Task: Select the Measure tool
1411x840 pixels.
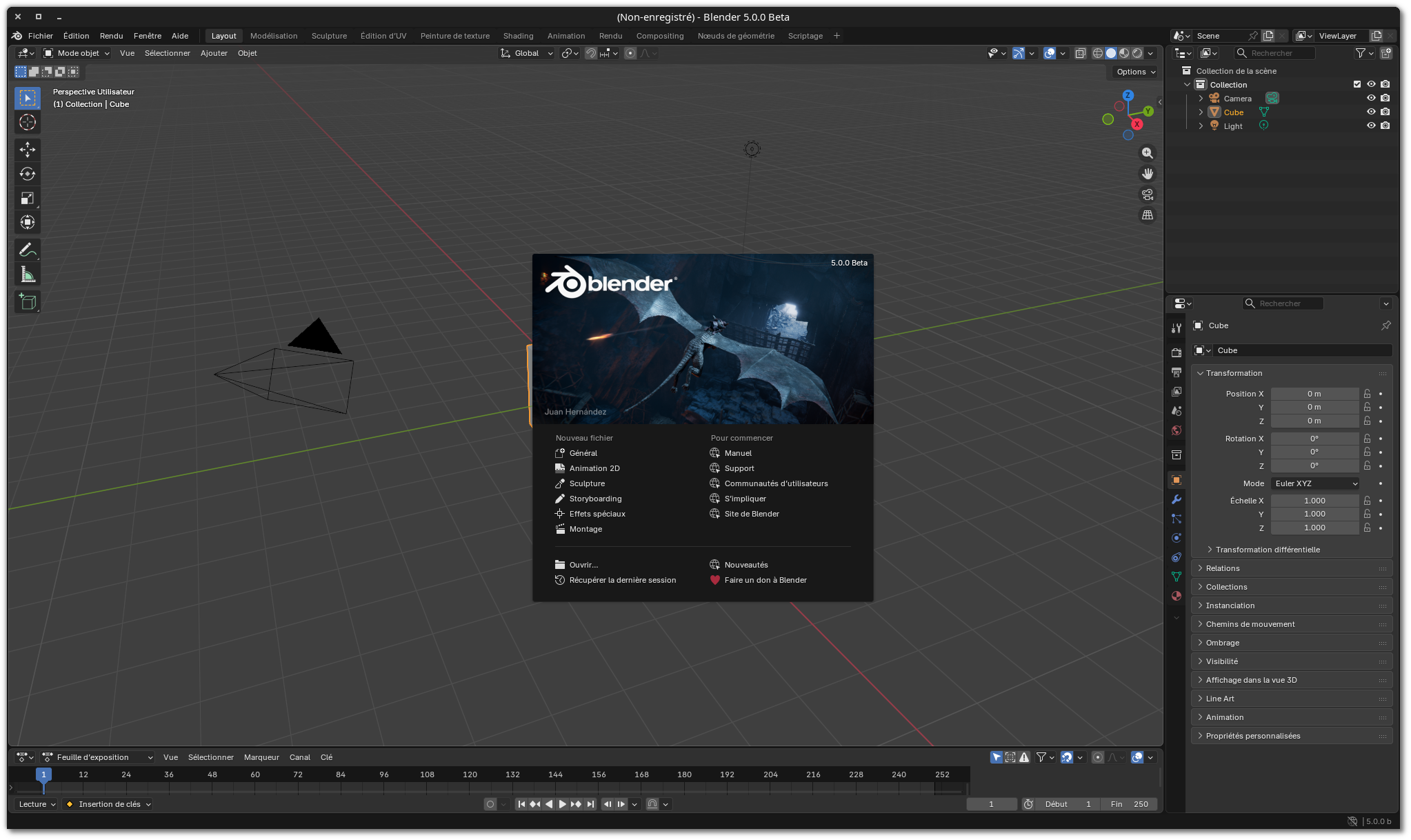Action: coord(28,275)
